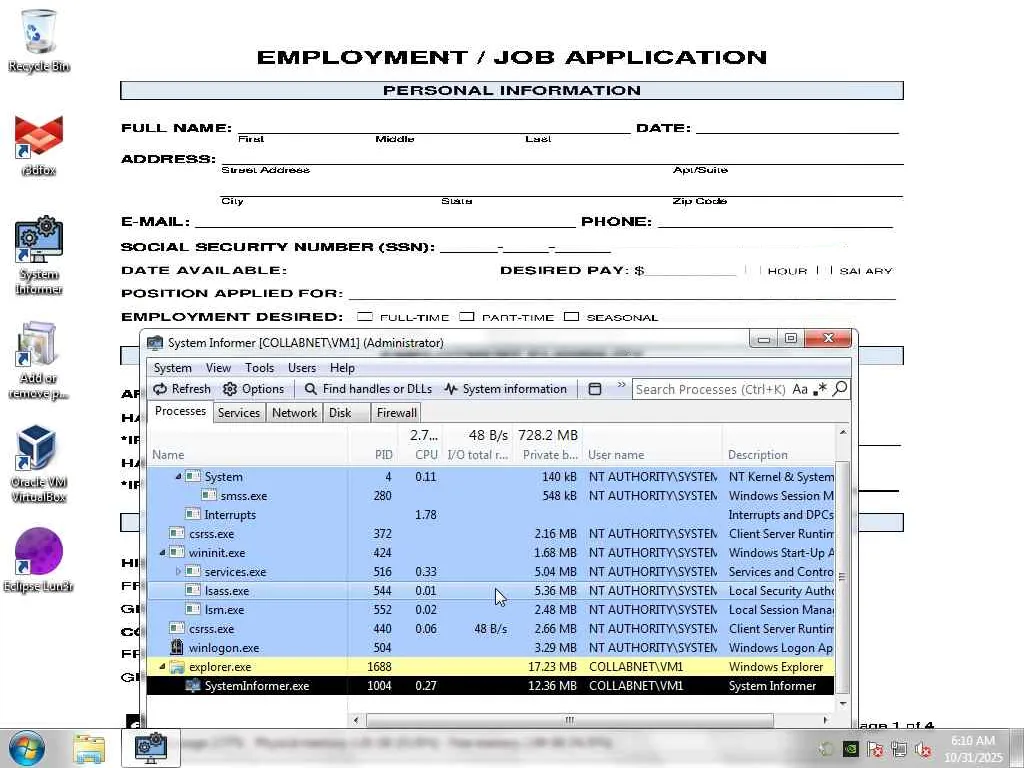The width and height of the screenshot is (1024, 768).
Task: Select the smss.exe process row
Action: point(491,496)
